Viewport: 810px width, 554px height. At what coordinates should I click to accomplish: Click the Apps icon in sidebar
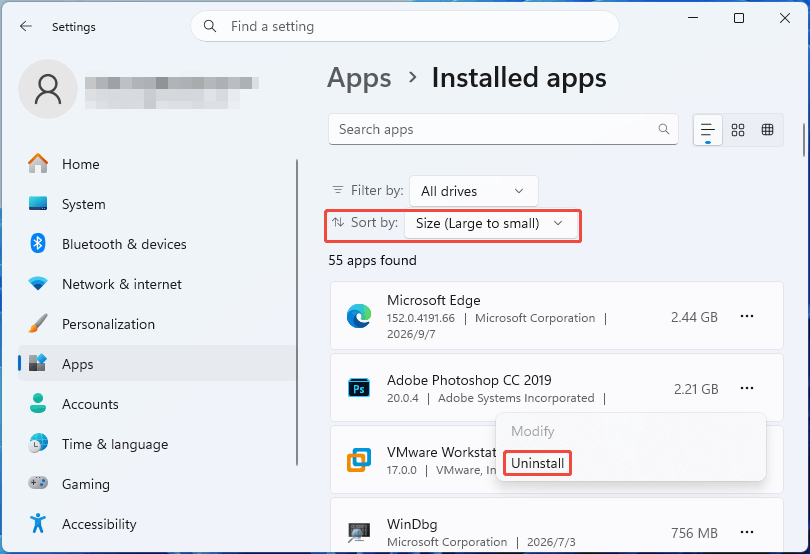click(x=38, y=363)
